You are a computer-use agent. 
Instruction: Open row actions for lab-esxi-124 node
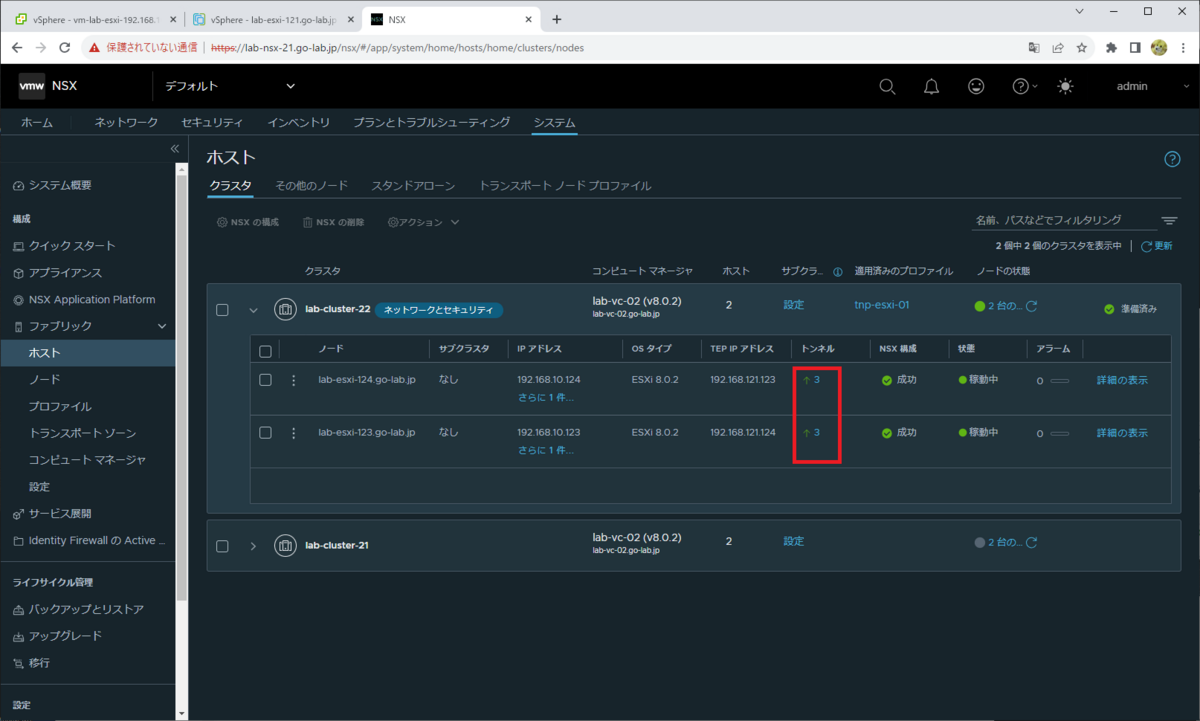tap(293, 380)
